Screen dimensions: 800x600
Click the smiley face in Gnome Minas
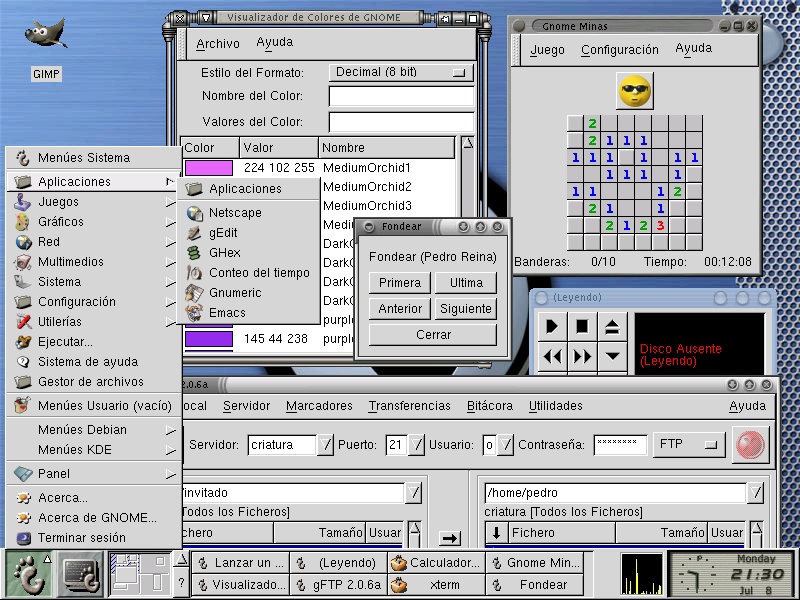coord(634,91)
